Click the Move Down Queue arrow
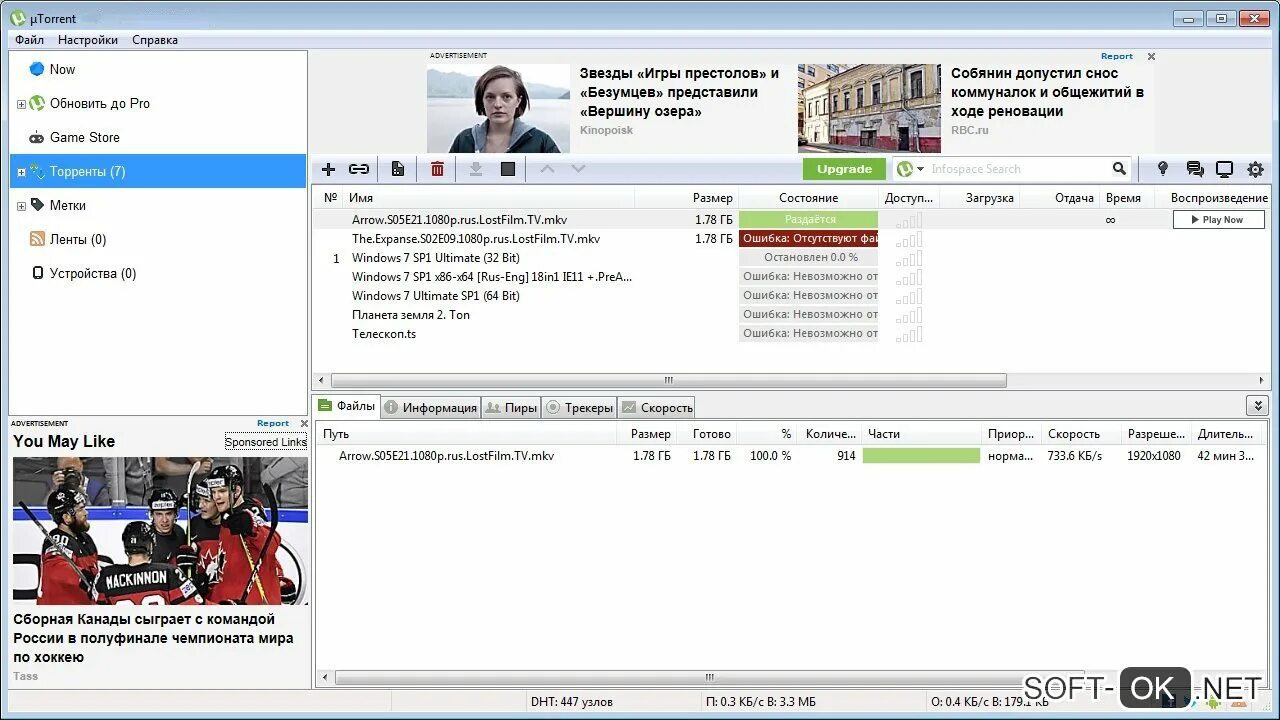The width and height of the screenshot is (1280, 720). pos(578,169)
